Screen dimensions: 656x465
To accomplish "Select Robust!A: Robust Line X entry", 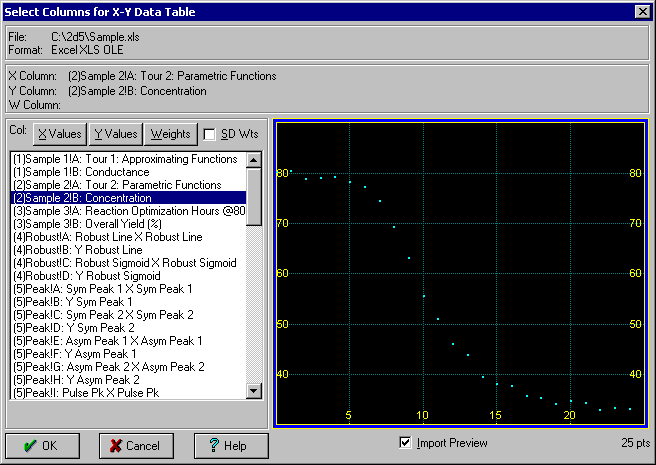I will coord(106,237).
